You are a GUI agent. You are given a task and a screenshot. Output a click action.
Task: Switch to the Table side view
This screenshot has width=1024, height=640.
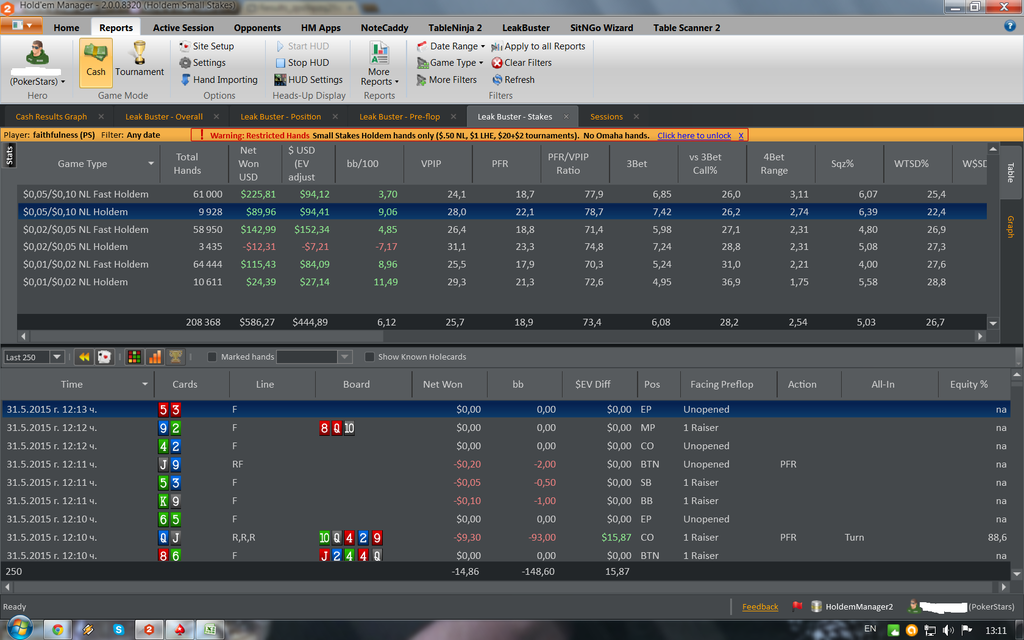[1010, 172]
